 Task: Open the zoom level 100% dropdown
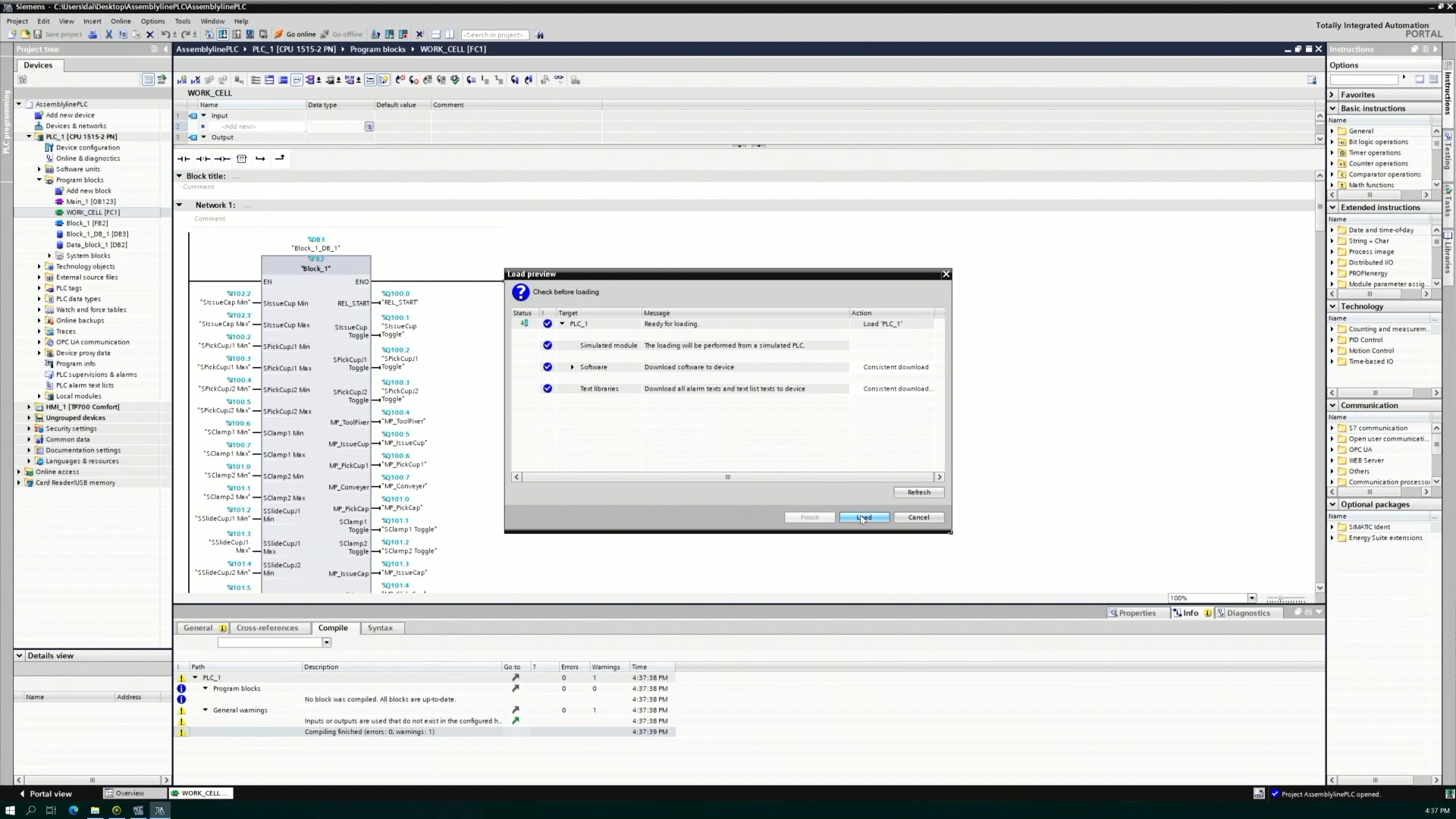pyautogui.click(x=1251, y=598)
